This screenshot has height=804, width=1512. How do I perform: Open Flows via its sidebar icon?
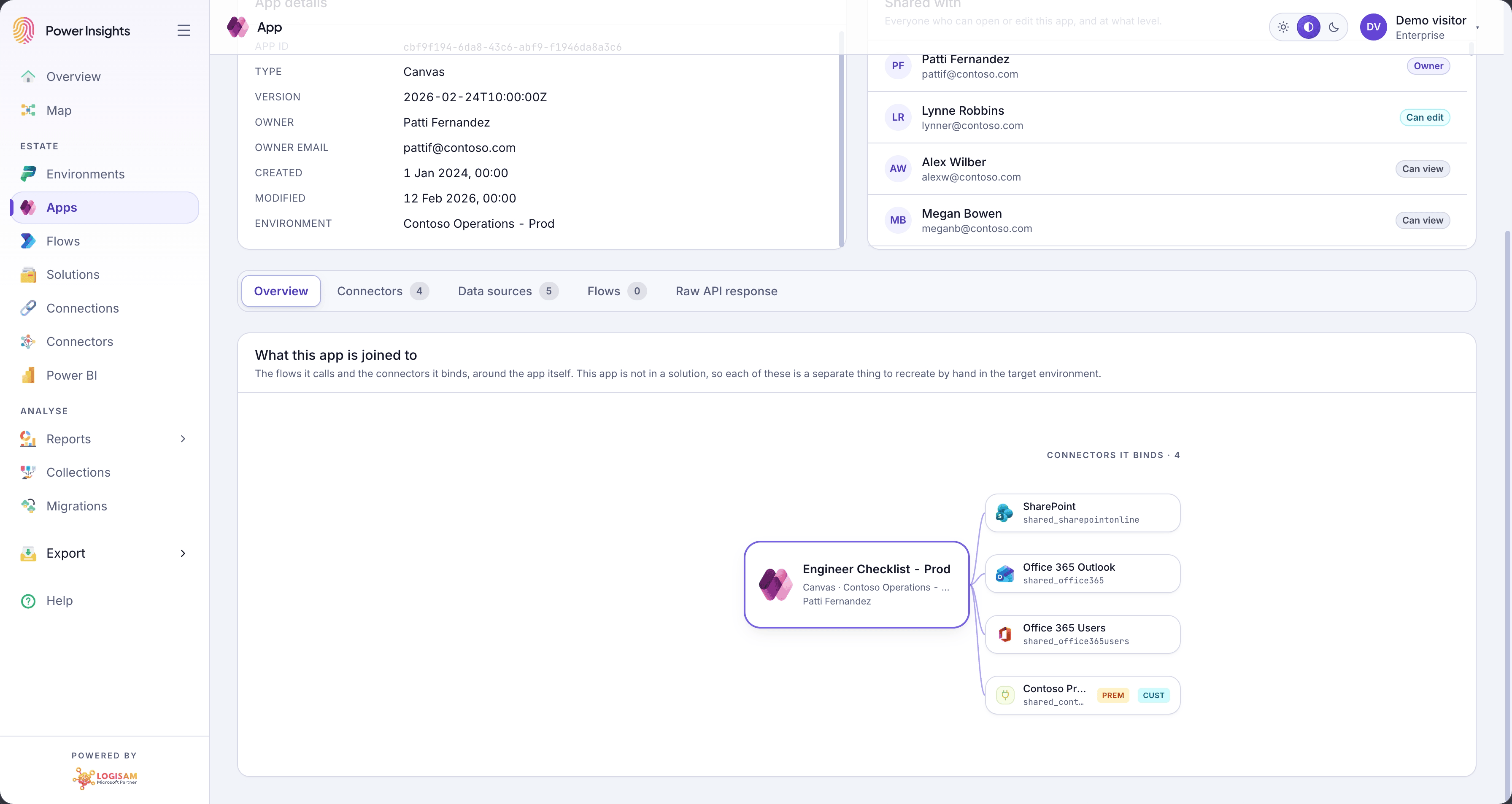pos(28,241)
